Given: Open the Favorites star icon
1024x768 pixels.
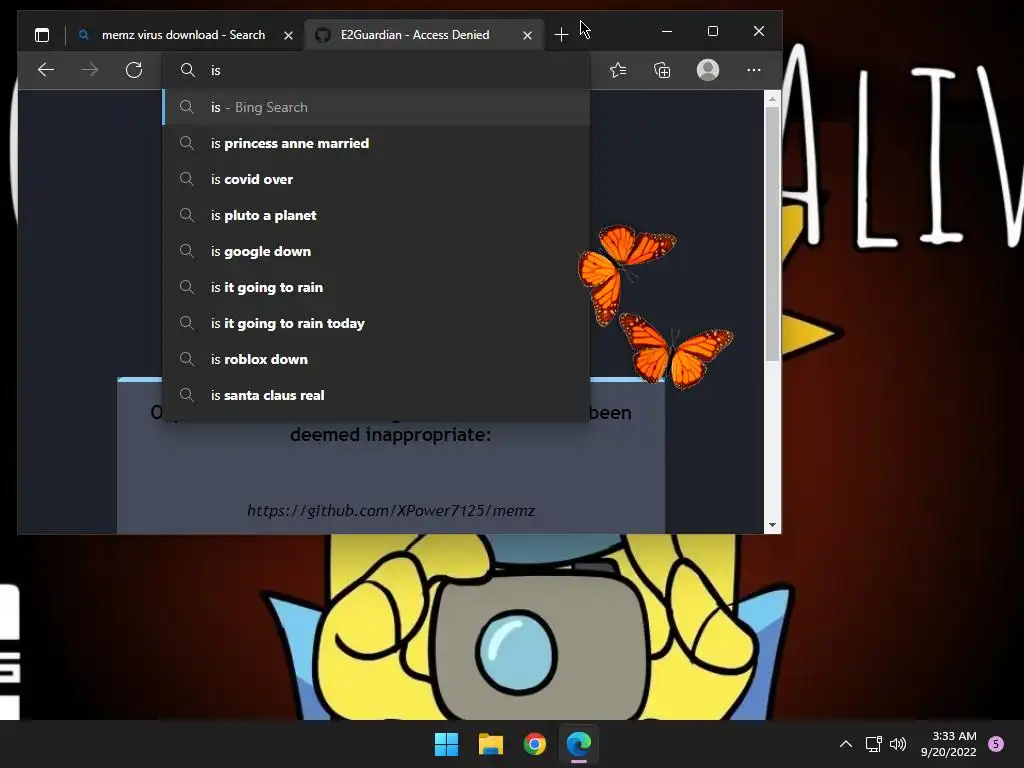Looking at the screenshot, I should (618, 70).
